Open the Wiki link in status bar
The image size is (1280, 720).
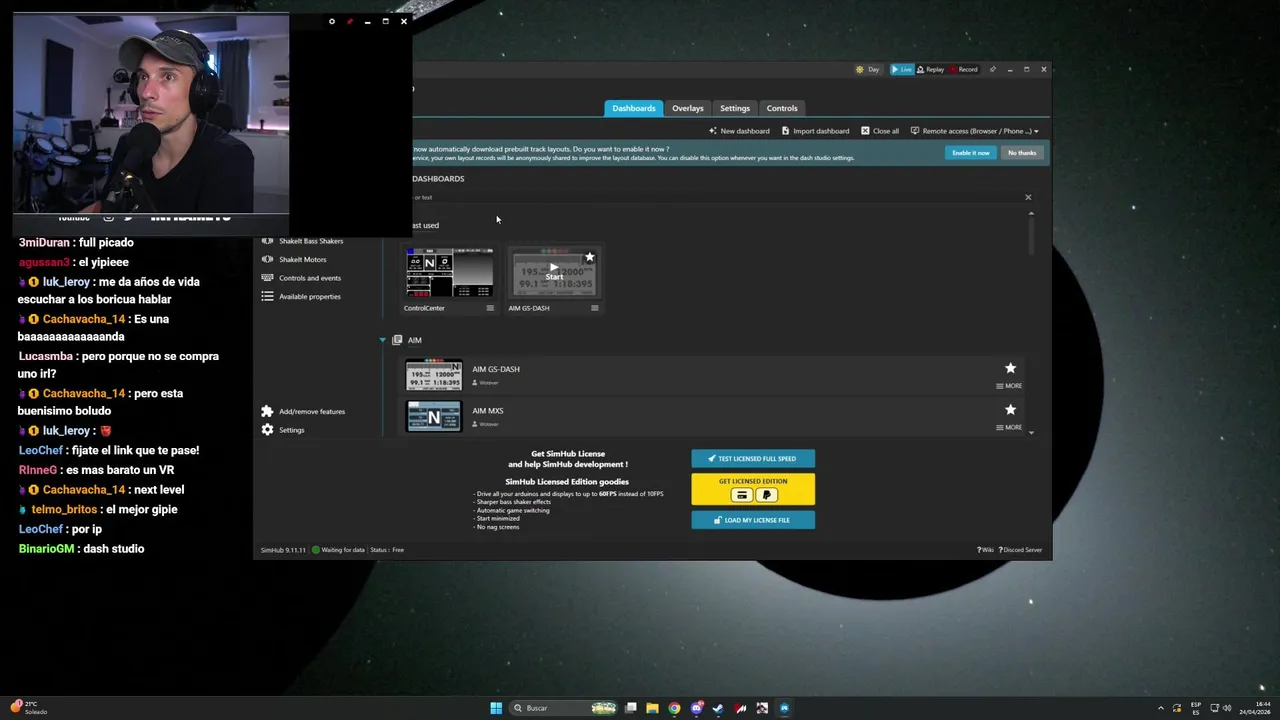tap(986, 550)
